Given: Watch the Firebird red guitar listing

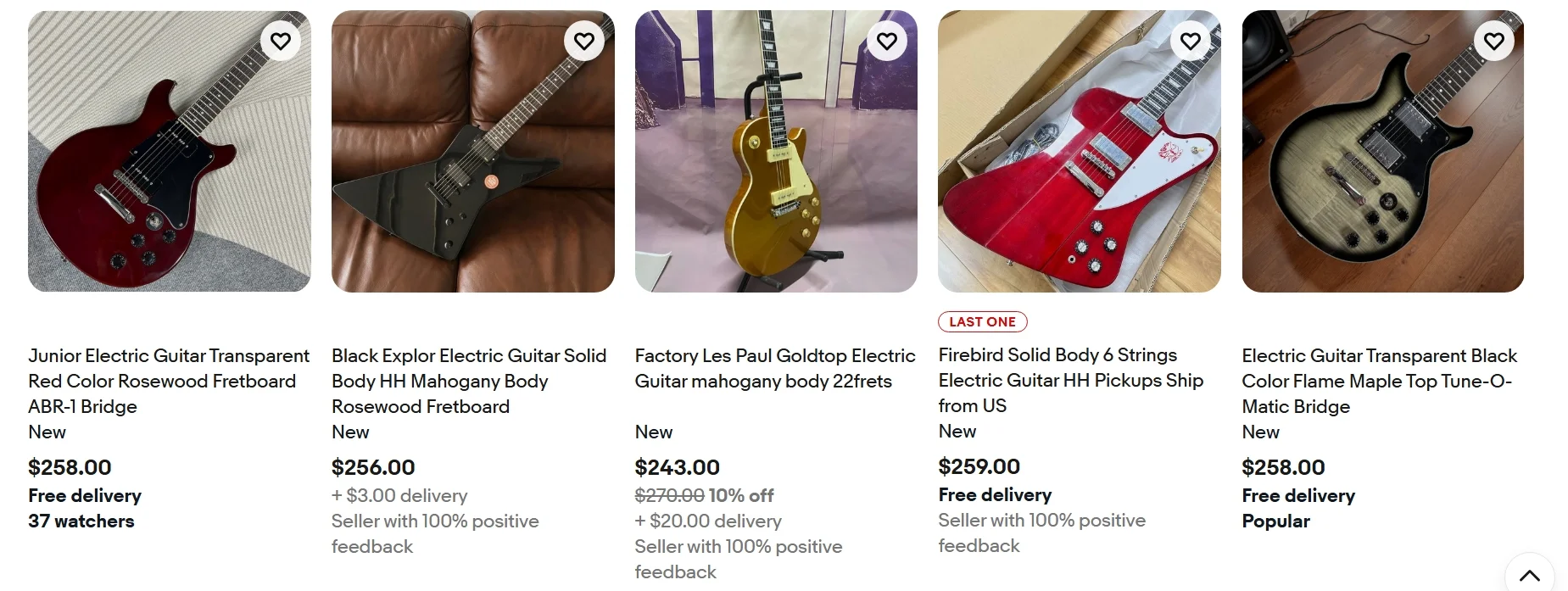Looking at the screenshot, I should 1191,41.
